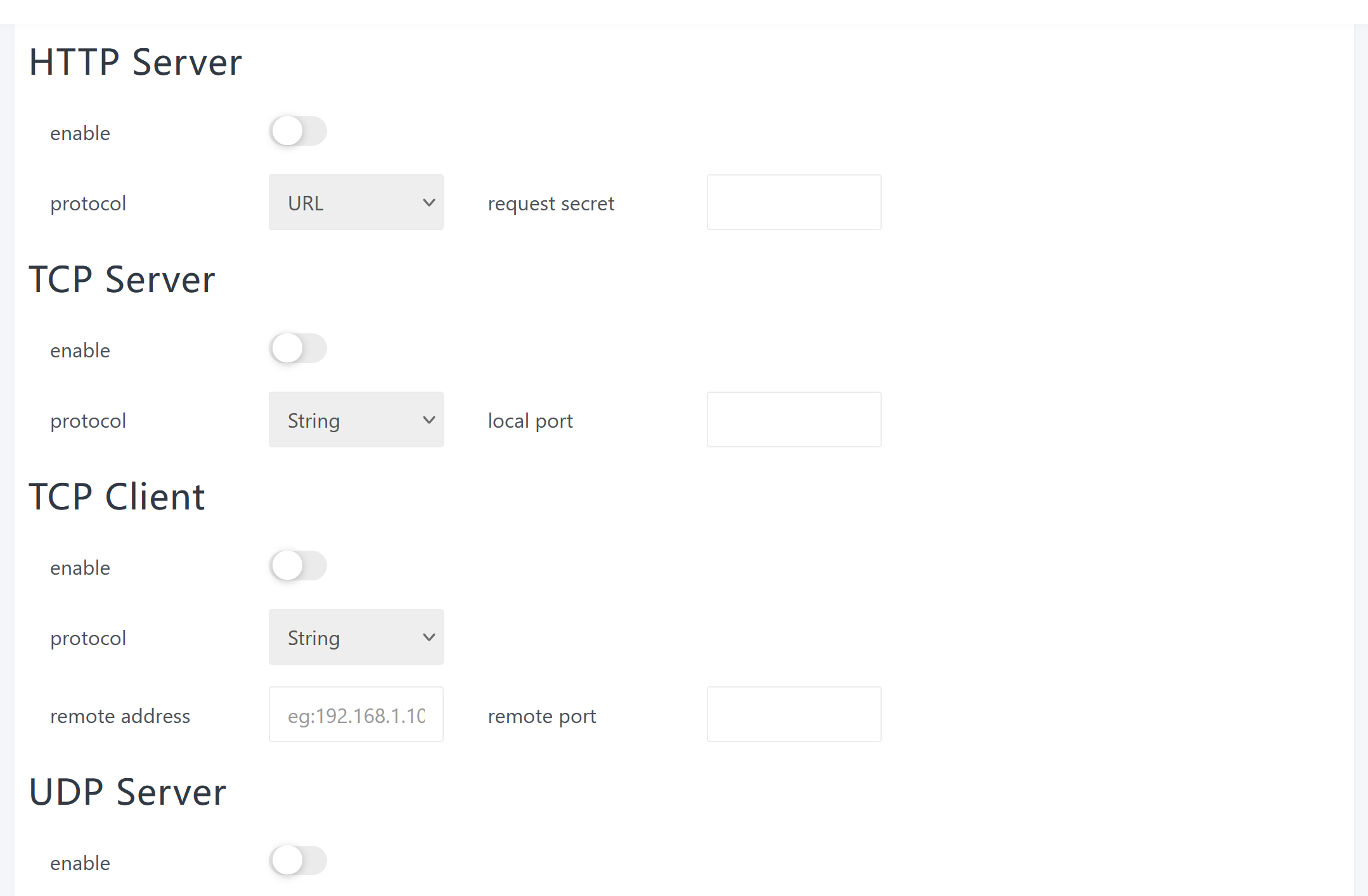Click the remote address label text

click(120, 716)
